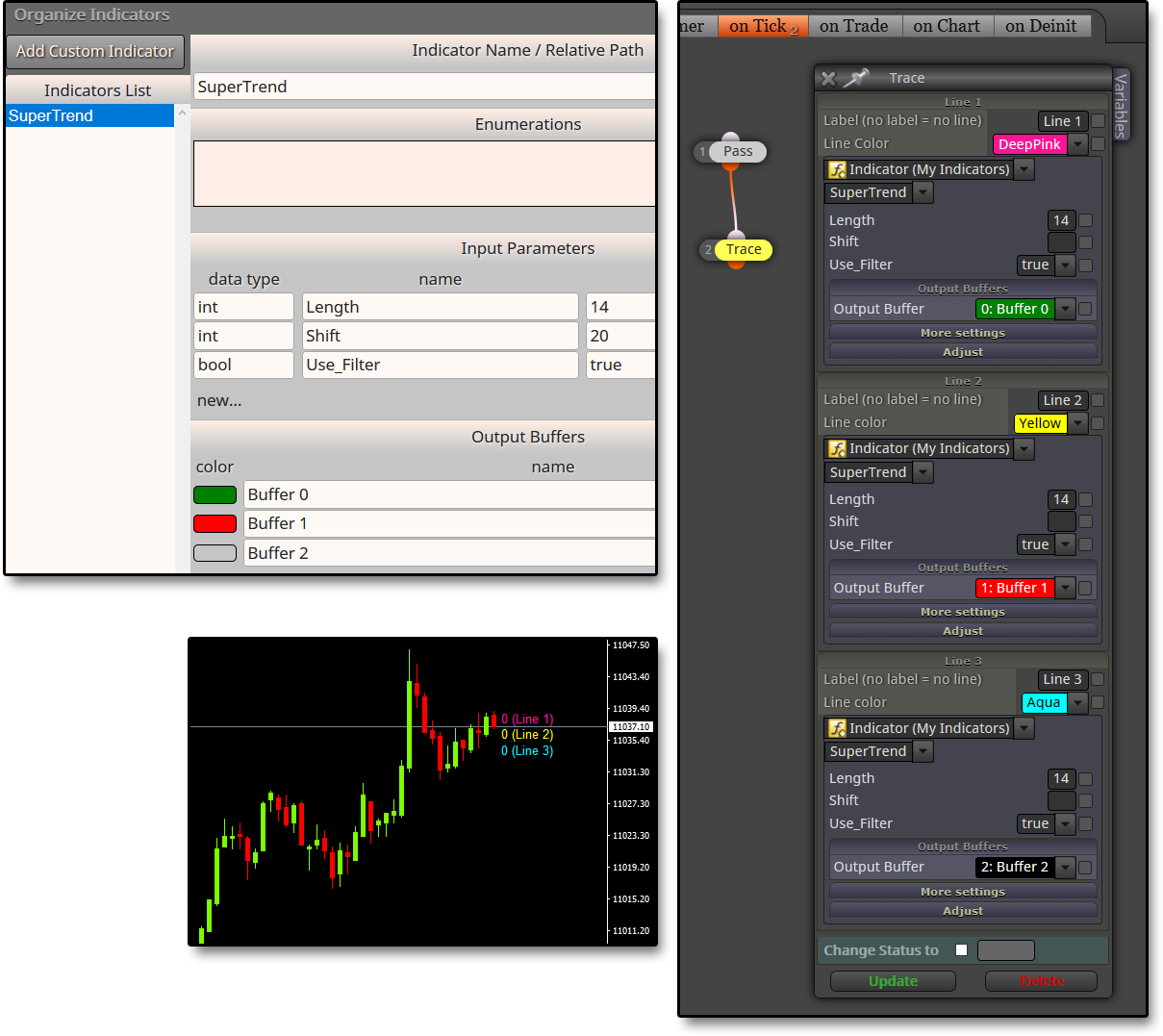The image size is (1163, 1036).
Task: Toggle checkbox next to Line 2 label
Action: 1098,400
